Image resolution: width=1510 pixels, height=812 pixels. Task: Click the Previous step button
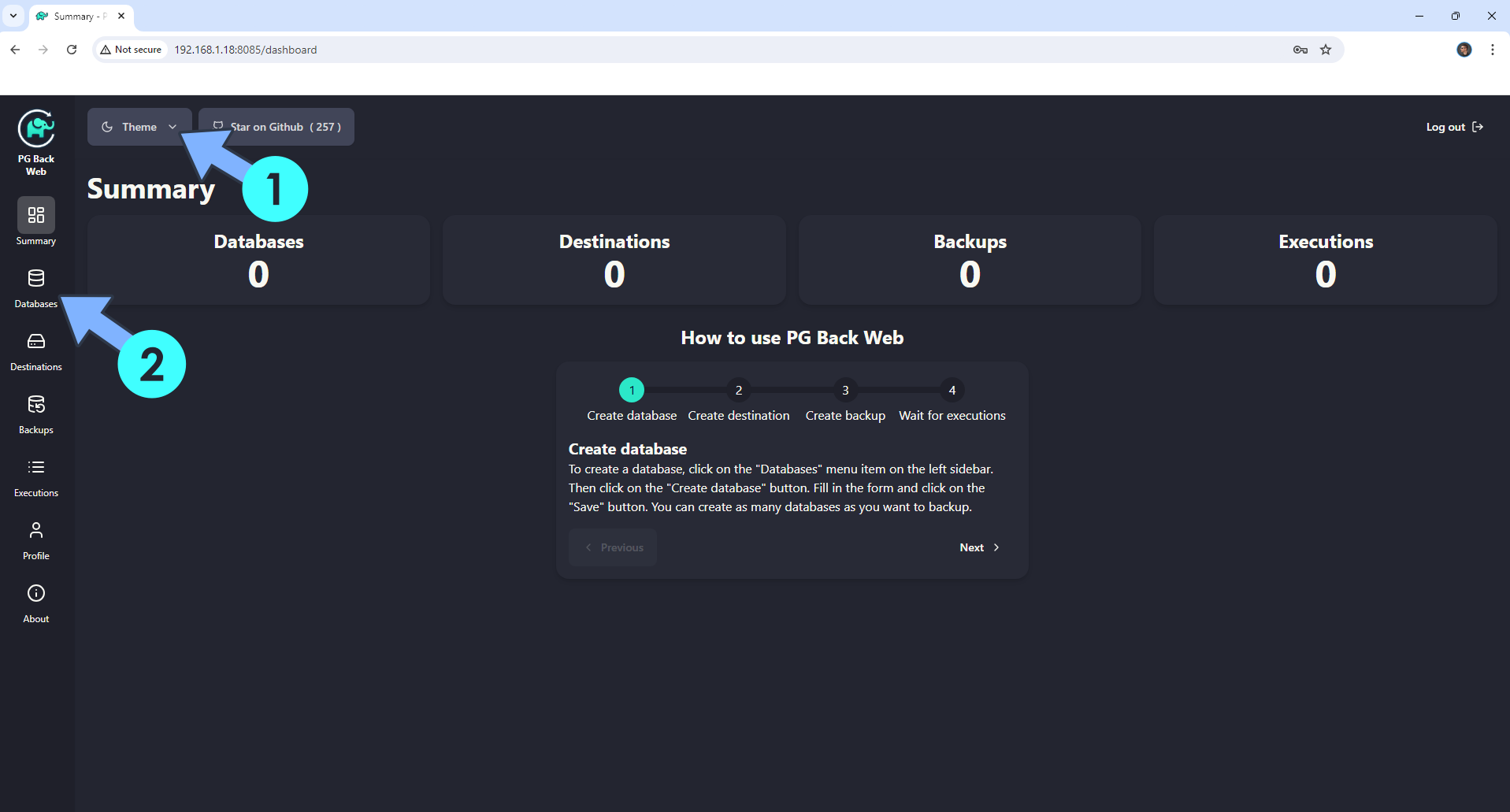[x=613, y=547]
